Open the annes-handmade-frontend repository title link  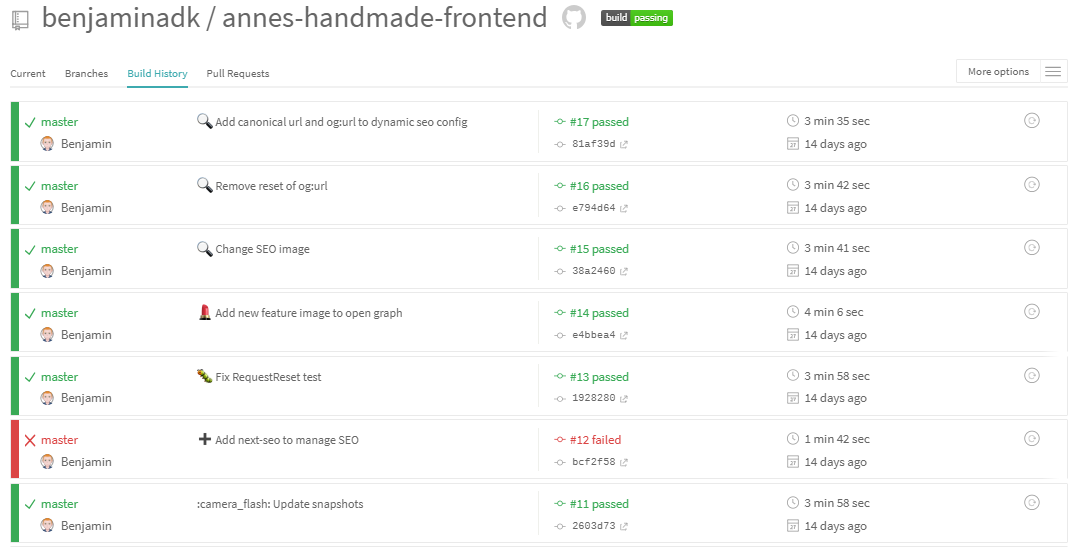click(x=384, y=18)
